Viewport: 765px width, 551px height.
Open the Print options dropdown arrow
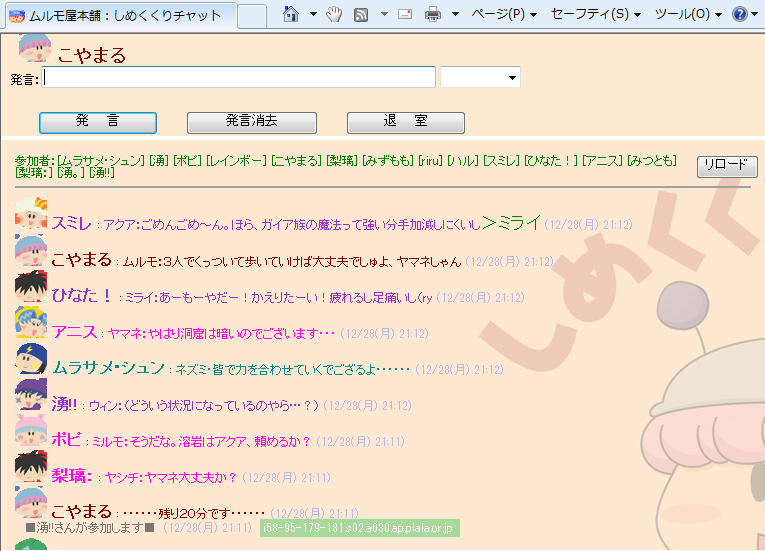[x=455, y=14]
